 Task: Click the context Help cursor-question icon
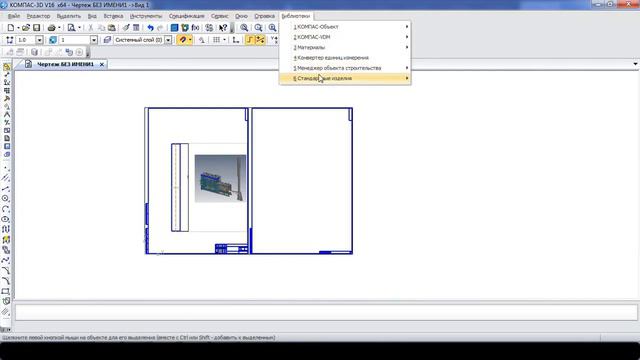[x=223, y=28]
